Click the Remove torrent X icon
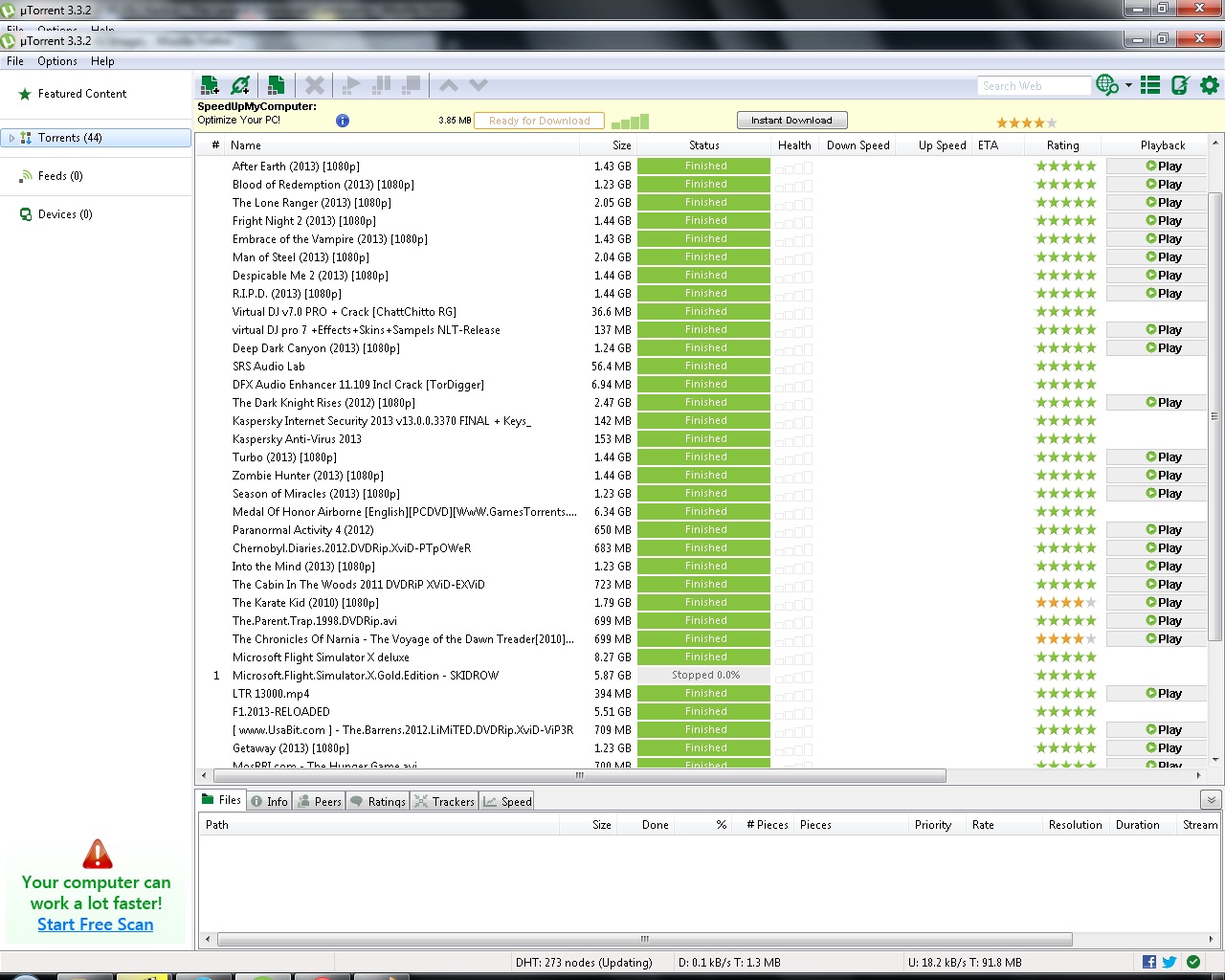 tap(315, 85)
